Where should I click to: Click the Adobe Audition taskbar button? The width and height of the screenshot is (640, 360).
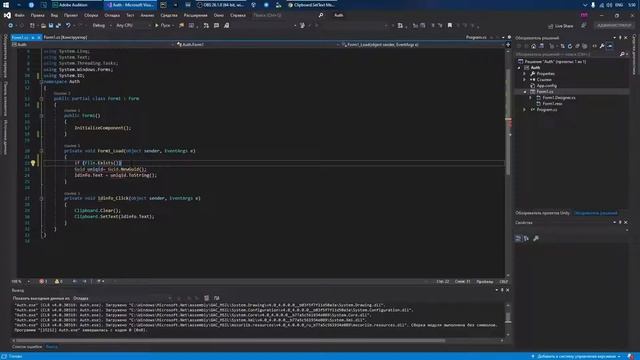pos(76,5)
